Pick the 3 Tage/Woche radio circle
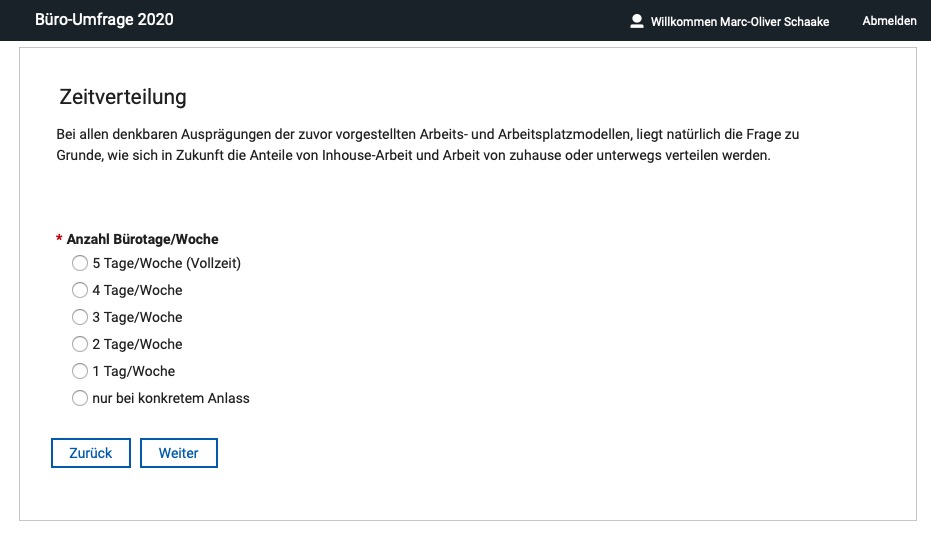The width and height of the screenshot is (931, 534). click(80, 317)
